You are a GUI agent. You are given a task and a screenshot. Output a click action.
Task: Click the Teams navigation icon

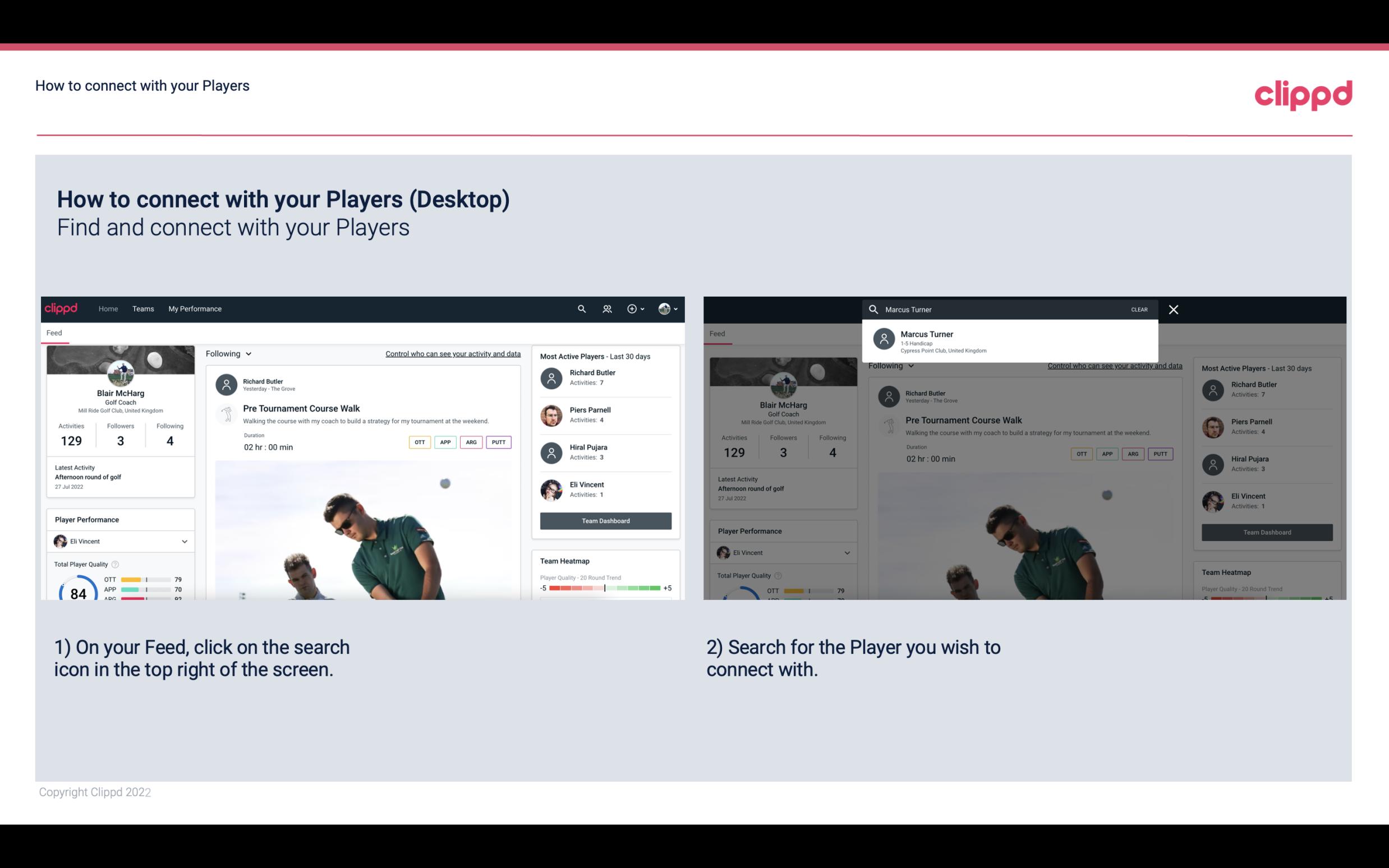[142, 308]
